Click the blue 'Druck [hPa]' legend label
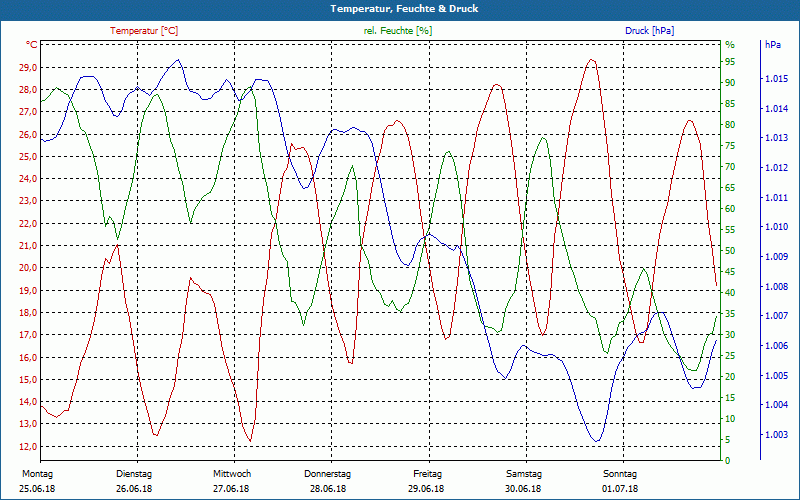The width and height of the screenshot is (800, 500). tap(649, 31)
